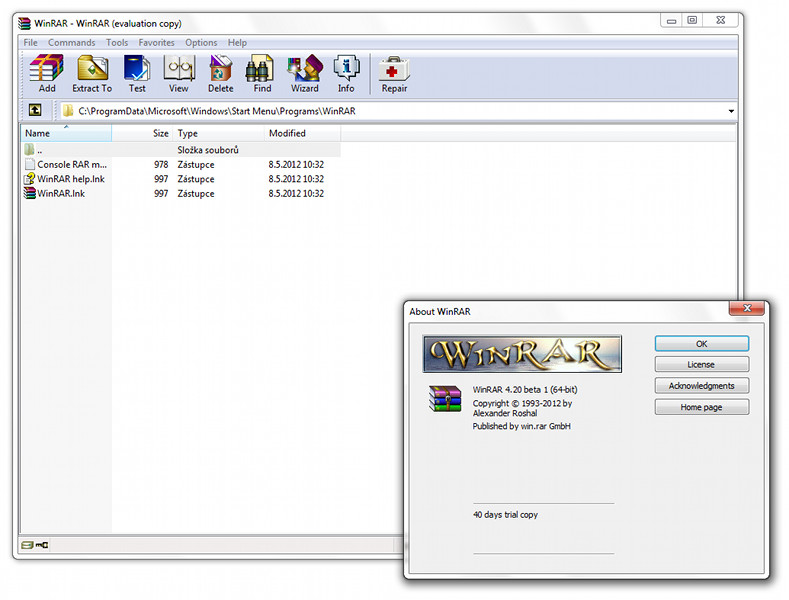Click the size value 978
The image size is (789, 600).
click(161, 165)
